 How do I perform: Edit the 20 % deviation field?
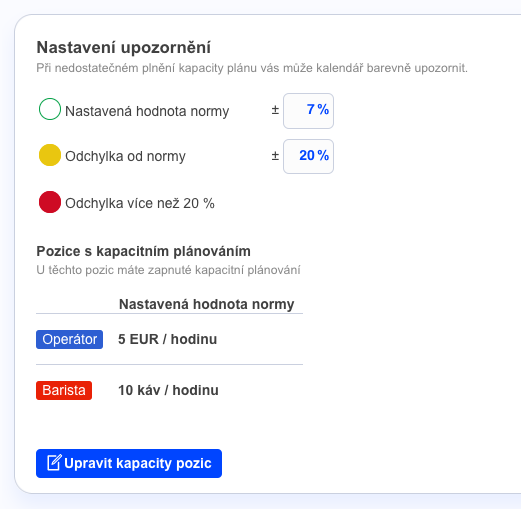[x=308, y=156]
